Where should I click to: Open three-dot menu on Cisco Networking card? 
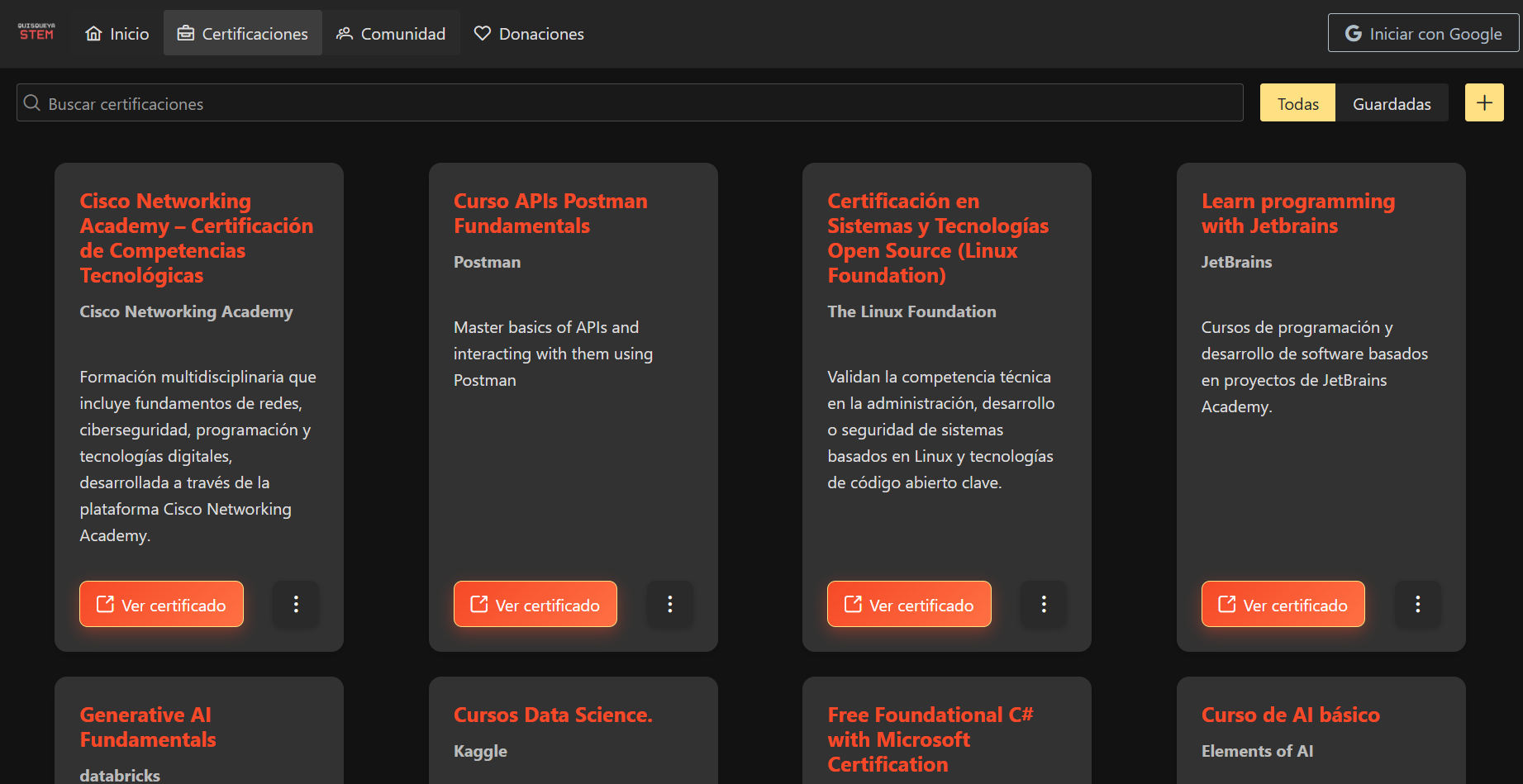pyautogui.click(x=296, y=604)
